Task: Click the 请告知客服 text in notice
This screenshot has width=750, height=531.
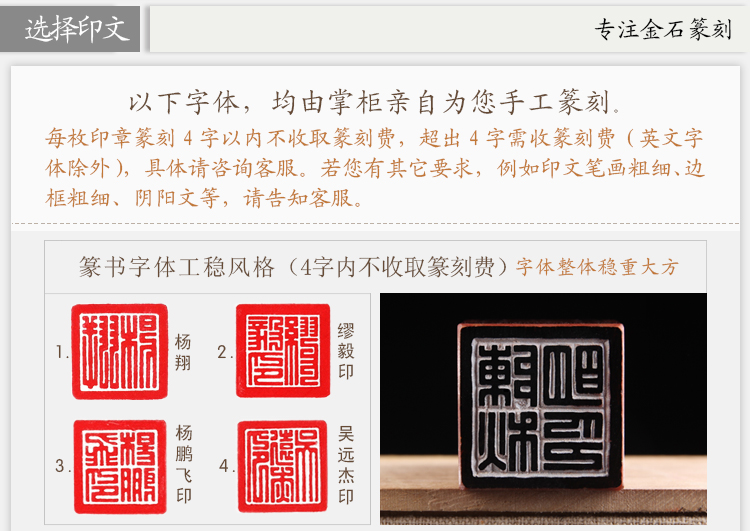Action: (x=303, y=198)
